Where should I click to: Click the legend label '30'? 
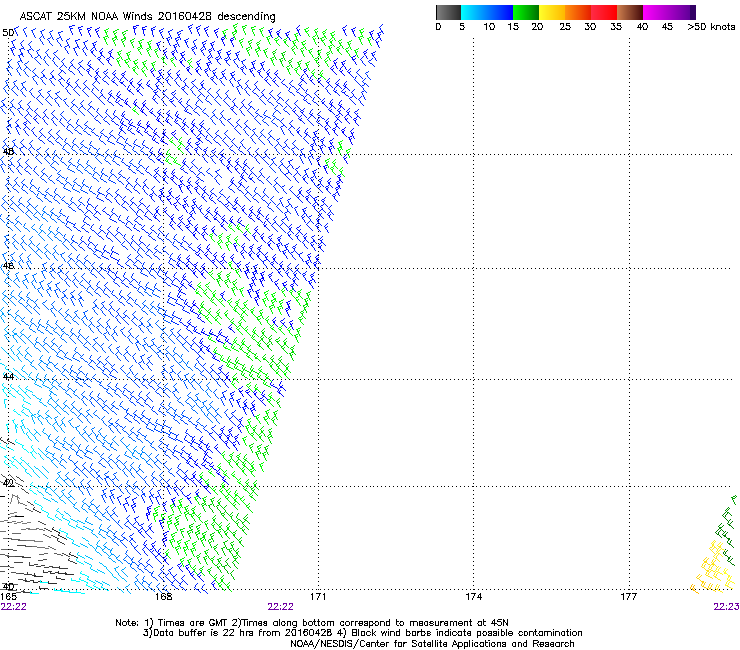coord(590,27)
